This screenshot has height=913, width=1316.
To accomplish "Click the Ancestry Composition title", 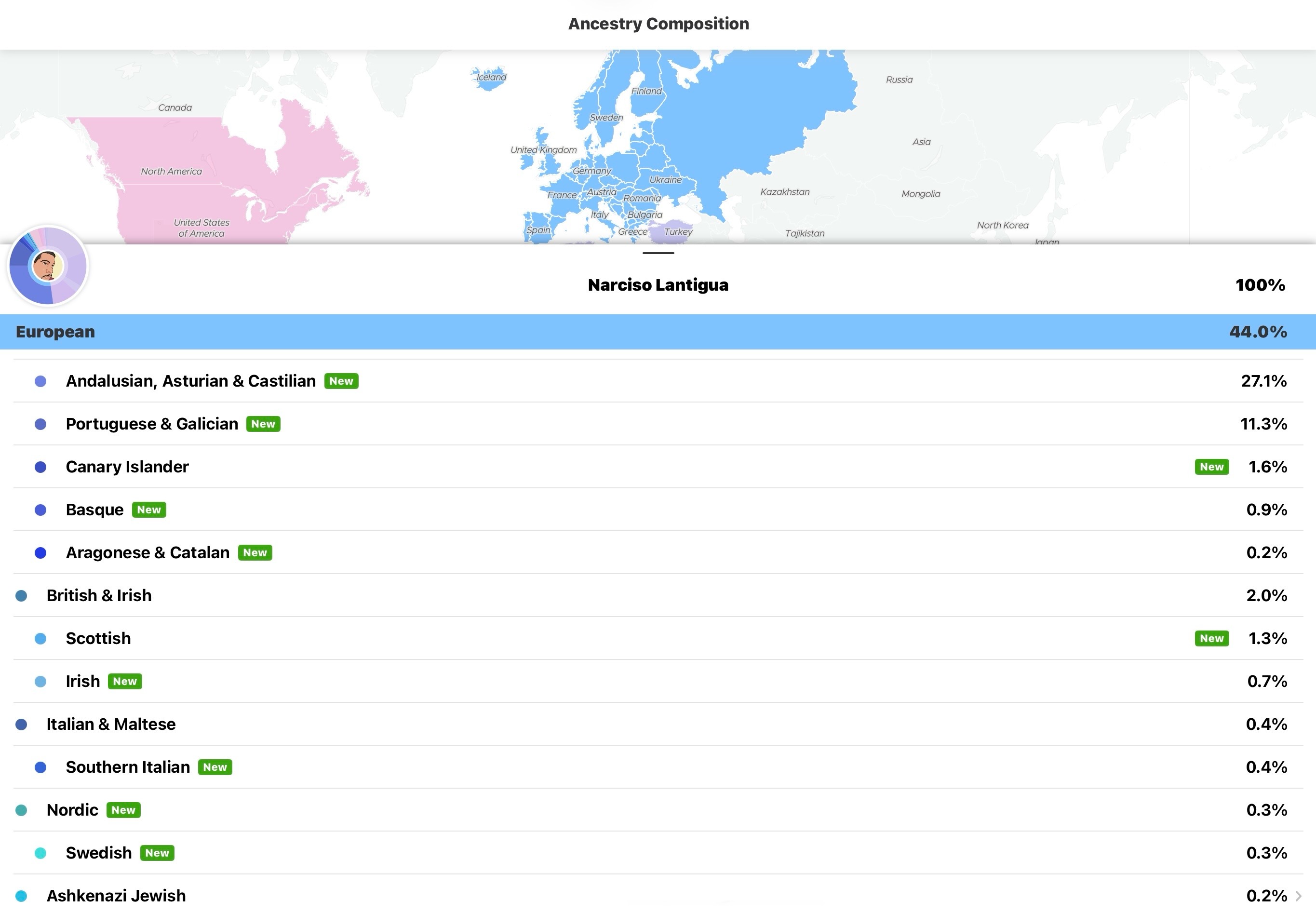I will click(658, 24).
